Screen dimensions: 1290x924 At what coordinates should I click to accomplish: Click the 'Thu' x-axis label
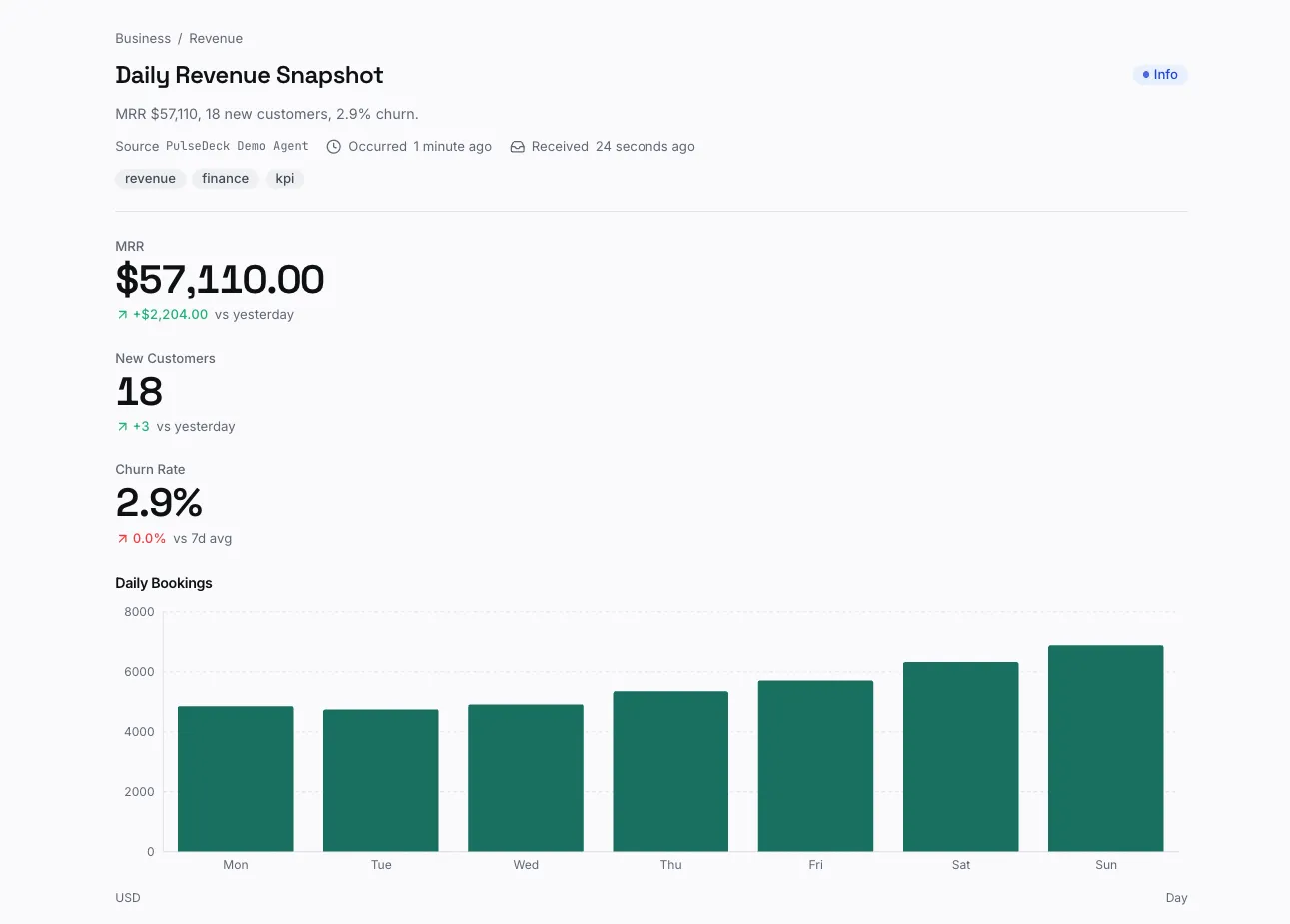click(x=671, y=865)
